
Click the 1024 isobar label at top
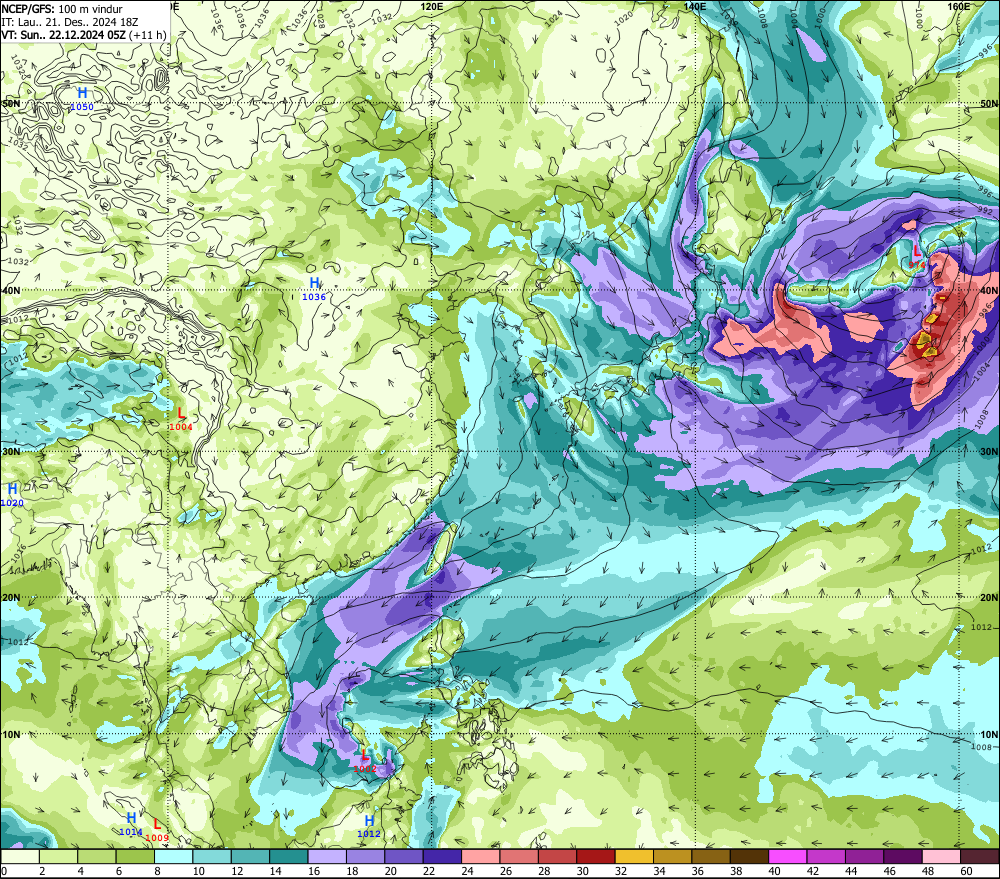[x=554, y=18]
